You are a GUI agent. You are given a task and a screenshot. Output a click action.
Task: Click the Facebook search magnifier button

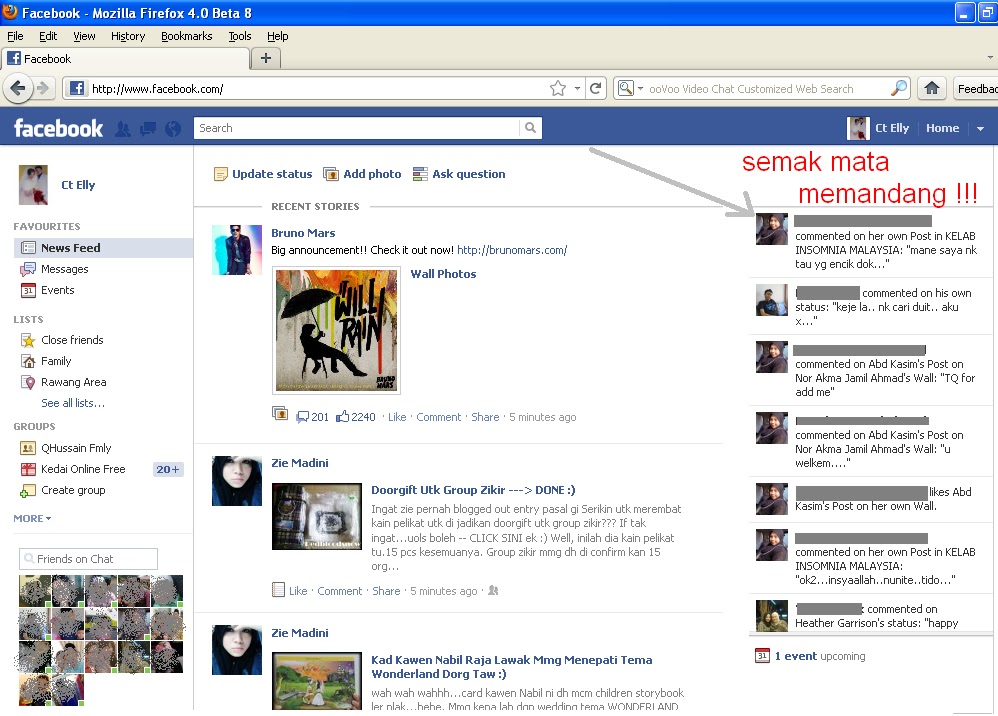pyautogui.click(x=530, y=128)
